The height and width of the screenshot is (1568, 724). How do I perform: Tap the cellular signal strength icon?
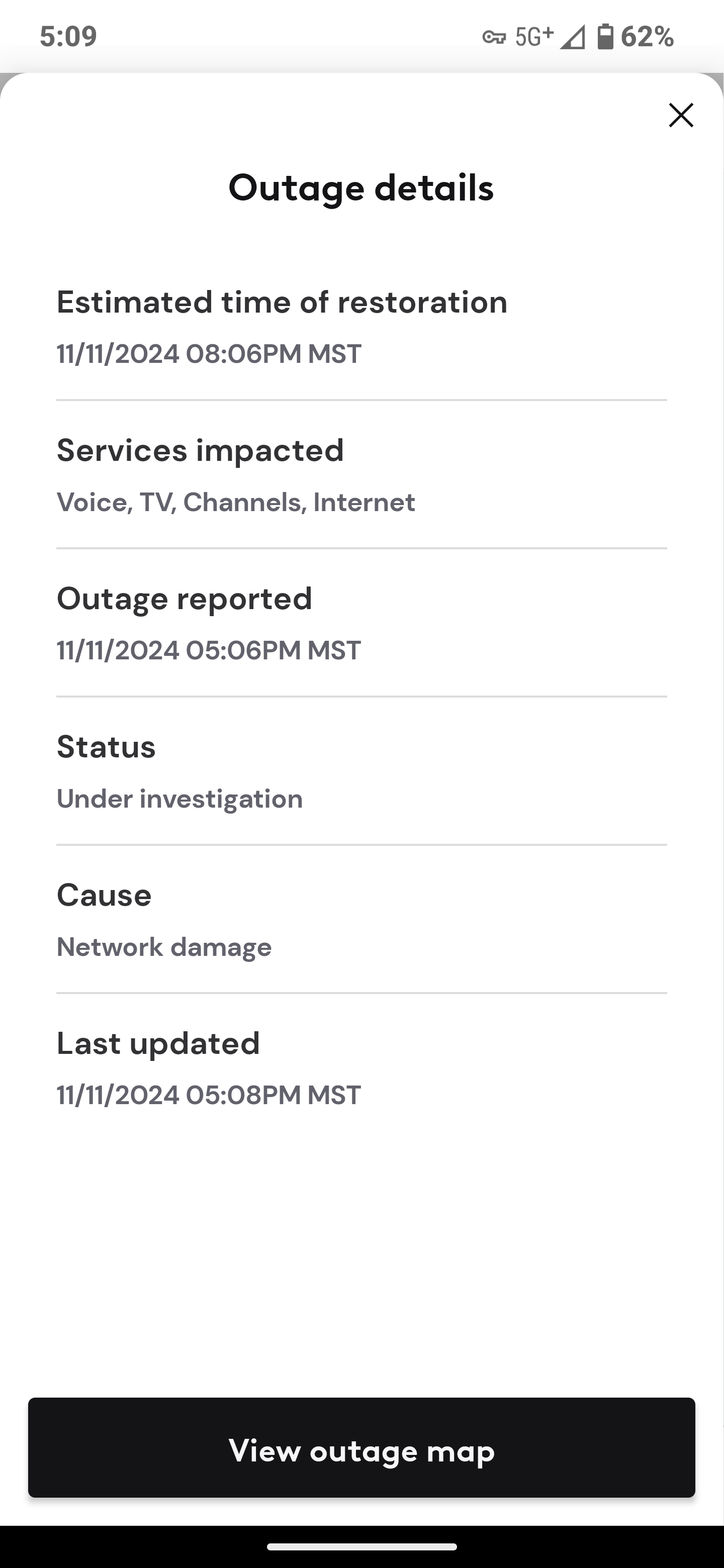click(x=572, y=37)
